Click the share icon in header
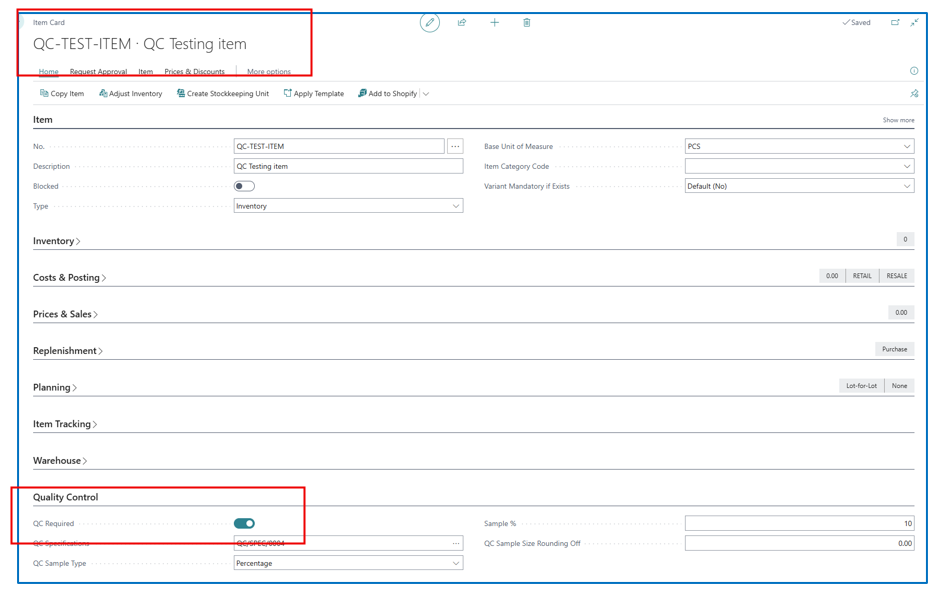934x590 pixels. (462, 23)
